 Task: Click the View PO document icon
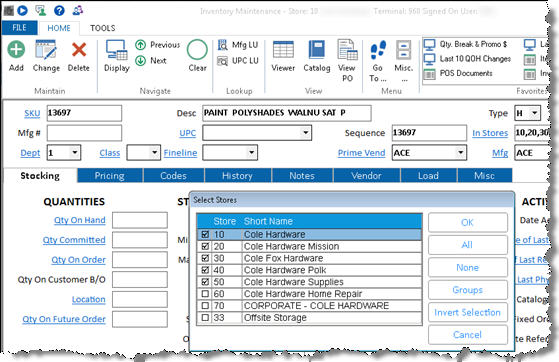click(x=347, y=49)
